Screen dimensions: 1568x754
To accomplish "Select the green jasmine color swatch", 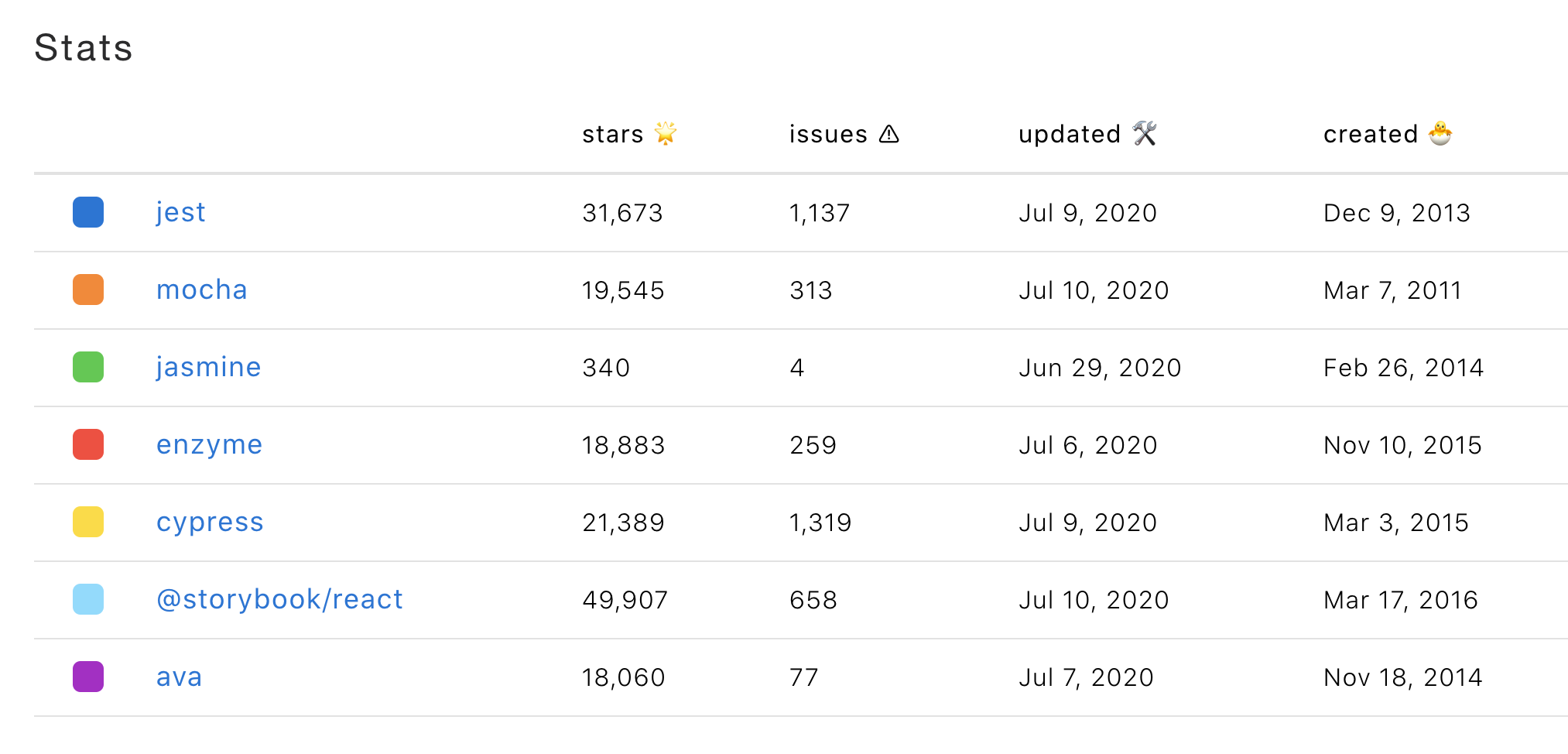I will click(88, 367).
